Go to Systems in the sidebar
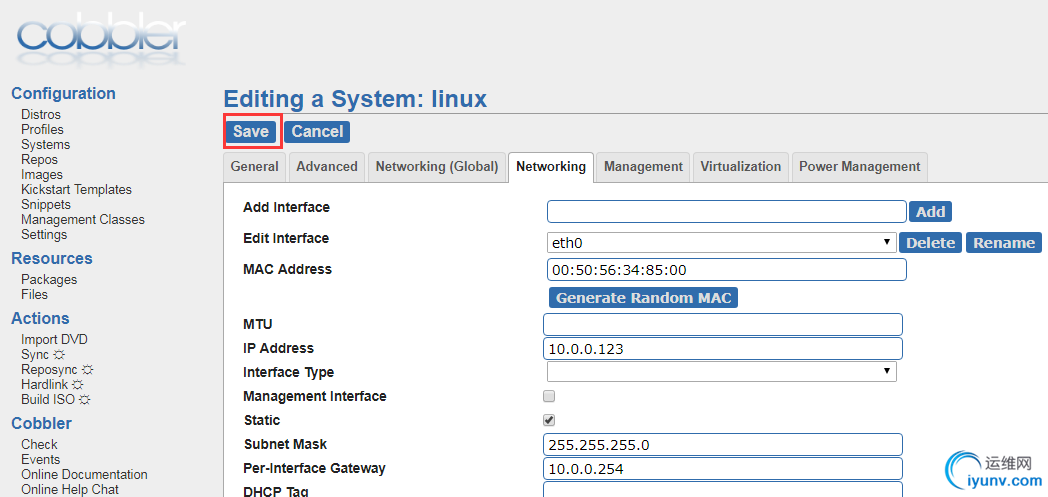1048x497 pixels. pos(45,144)
